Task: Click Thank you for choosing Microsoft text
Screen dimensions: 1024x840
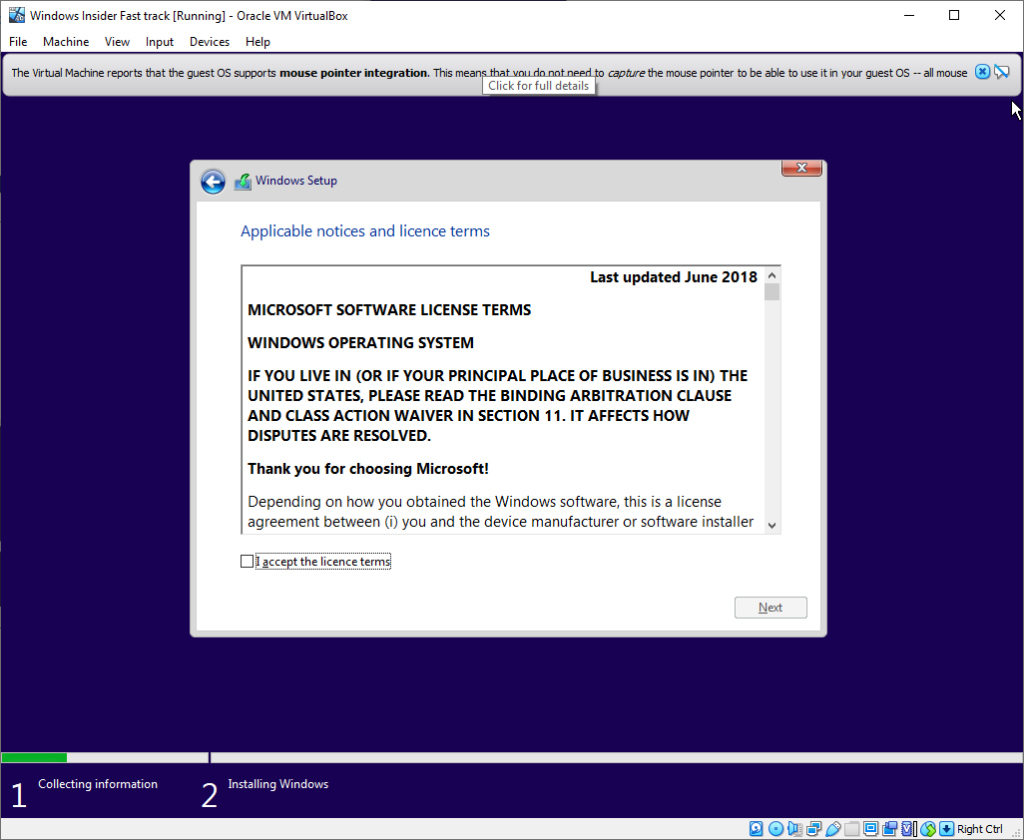Action: 368,469
